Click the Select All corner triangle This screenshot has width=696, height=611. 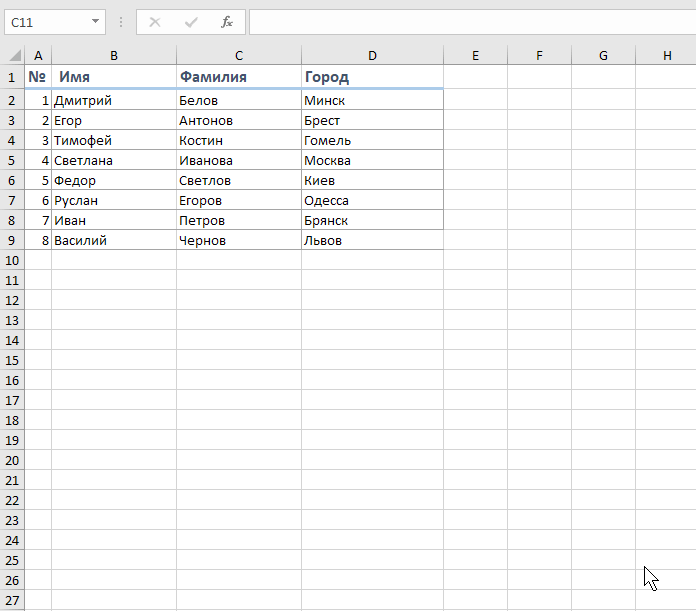12,56
